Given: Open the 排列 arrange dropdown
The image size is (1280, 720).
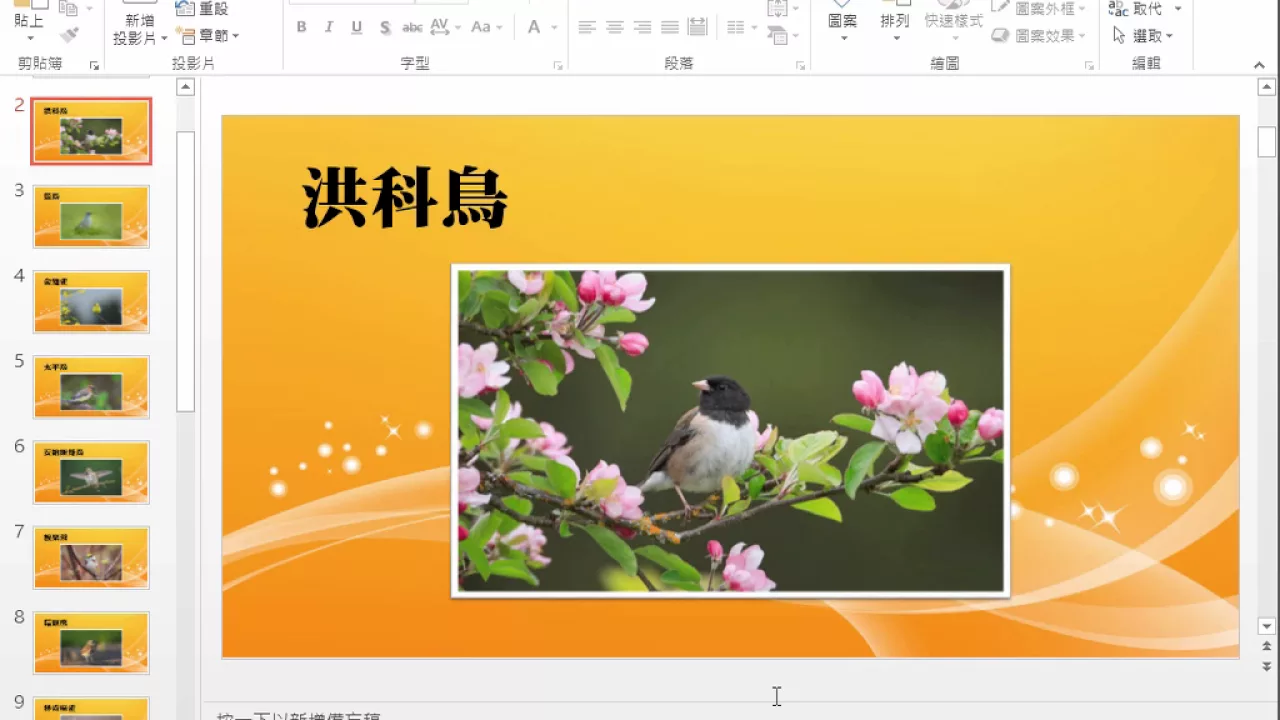Looking at the screenshot, I should click(896, 38).
